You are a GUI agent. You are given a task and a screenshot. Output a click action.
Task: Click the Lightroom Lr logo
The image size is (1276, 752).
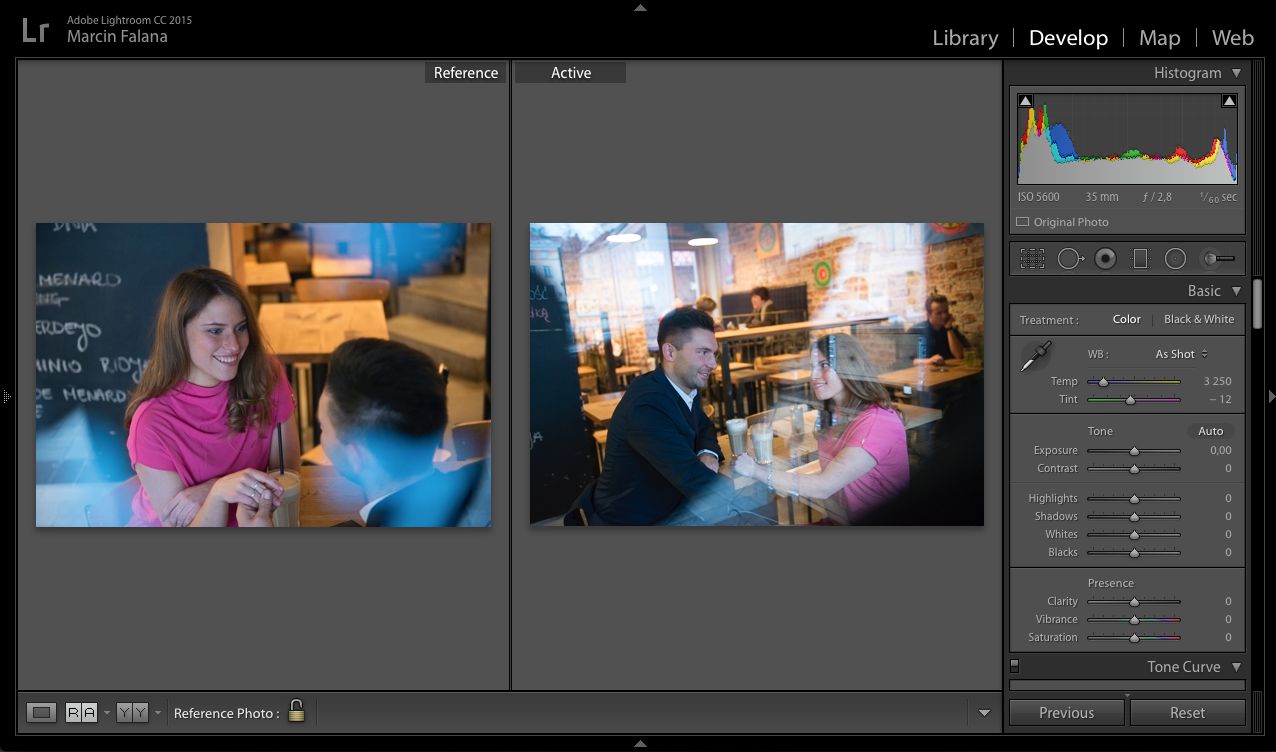35,29
